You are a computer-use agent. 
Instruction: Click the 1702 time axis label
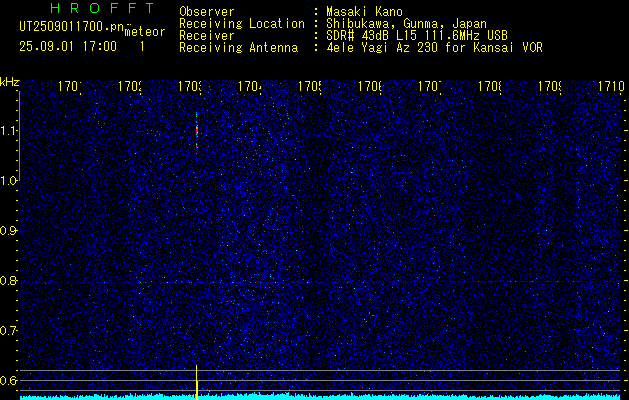pos(130,86)
